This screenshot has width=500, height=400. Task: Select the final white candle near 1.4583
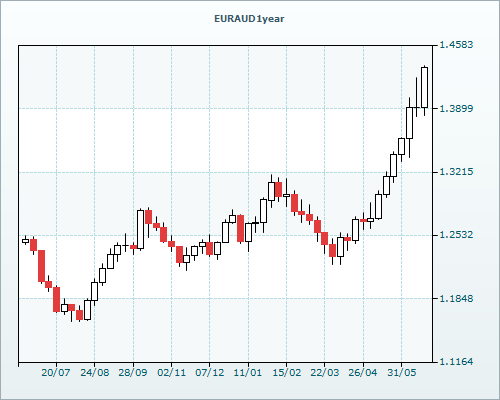coord(424,87)
